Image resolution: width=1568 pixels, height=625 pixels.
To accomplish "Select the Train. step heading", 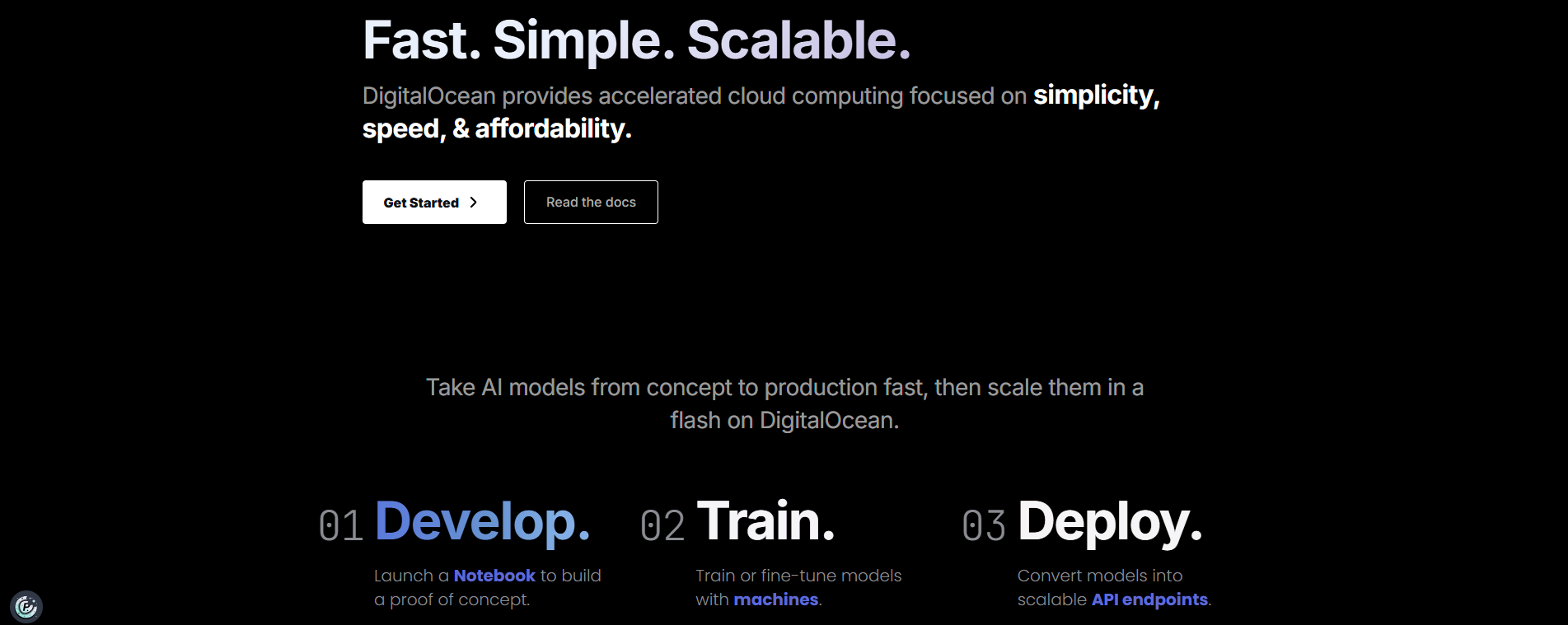I will [765, 522].
